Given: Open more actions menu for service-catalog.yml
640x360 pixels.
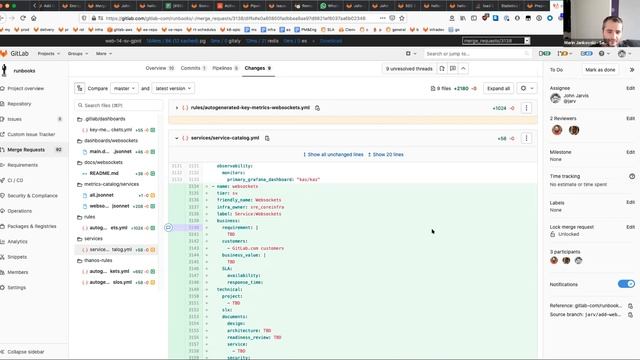Looking at the screenshot, I should [x=527, y=138].
